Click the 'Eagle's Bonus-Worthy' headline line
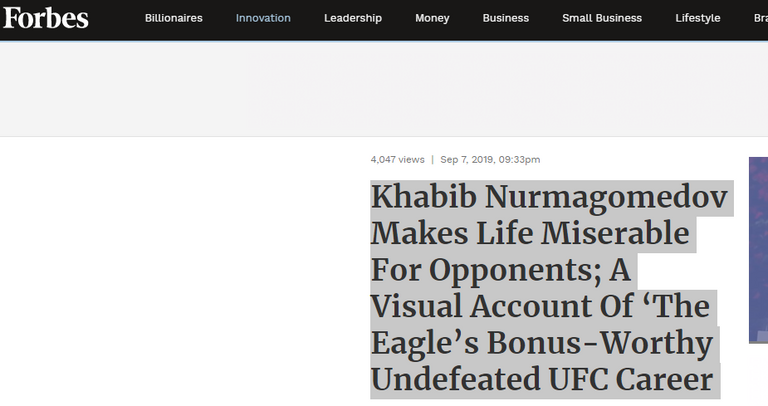Image resolution: width=768 pixels, height=406 pixels. (541, 343)
